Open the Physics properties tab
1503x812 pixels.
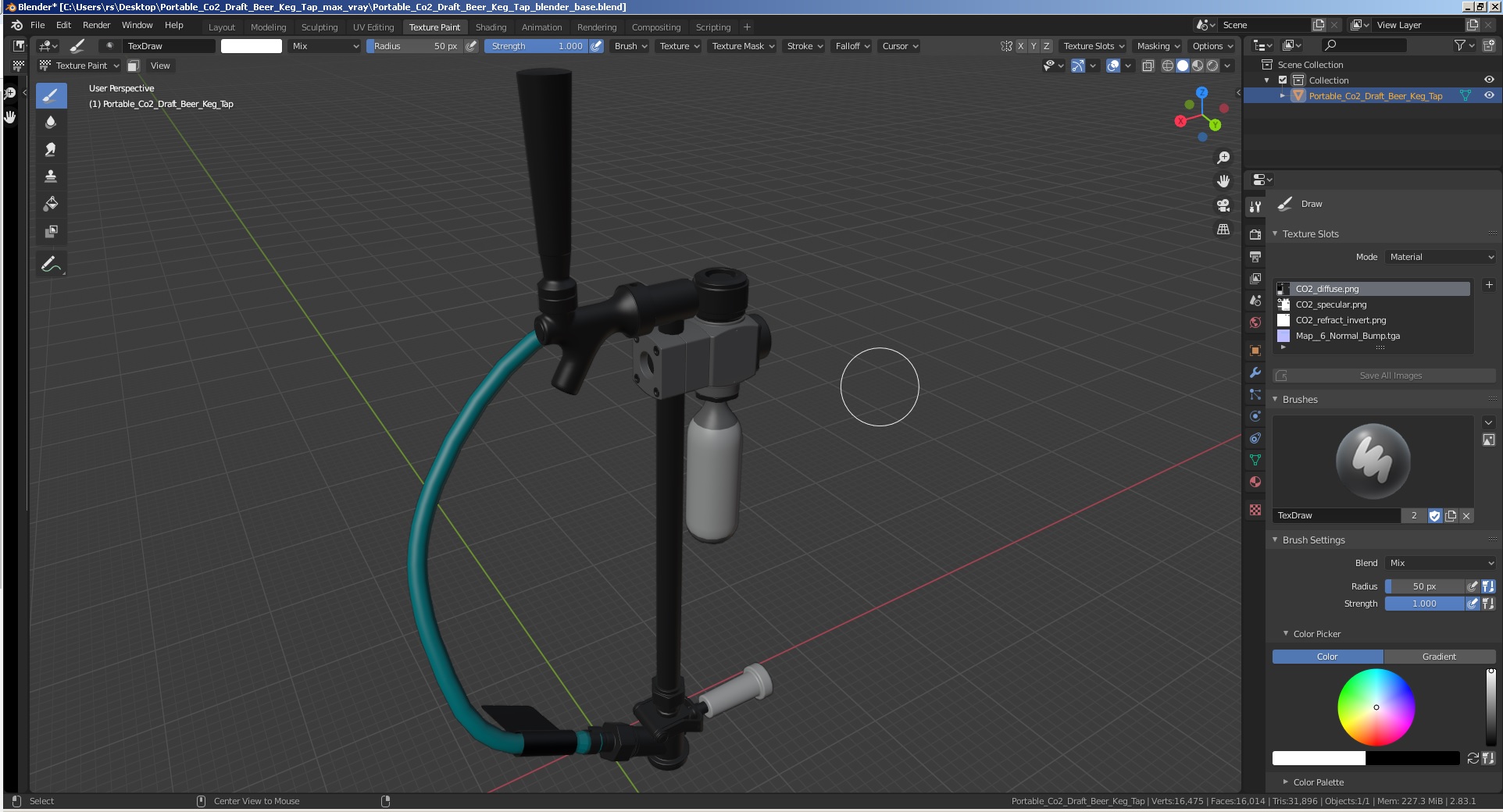click(x=1255, y=416)
